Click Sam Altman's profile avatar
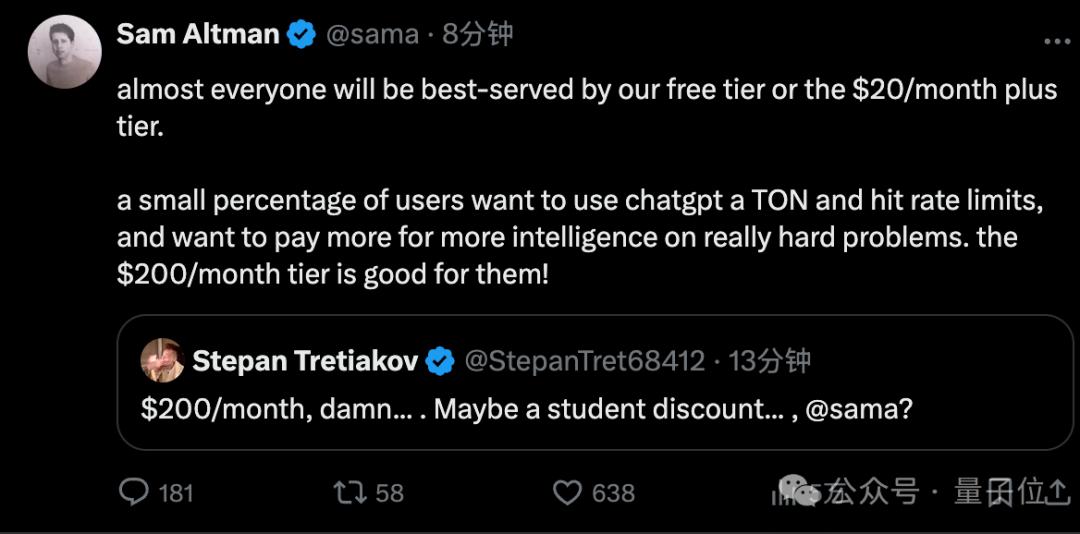This screenshot has width=1080, height=534. click(64, 52)
